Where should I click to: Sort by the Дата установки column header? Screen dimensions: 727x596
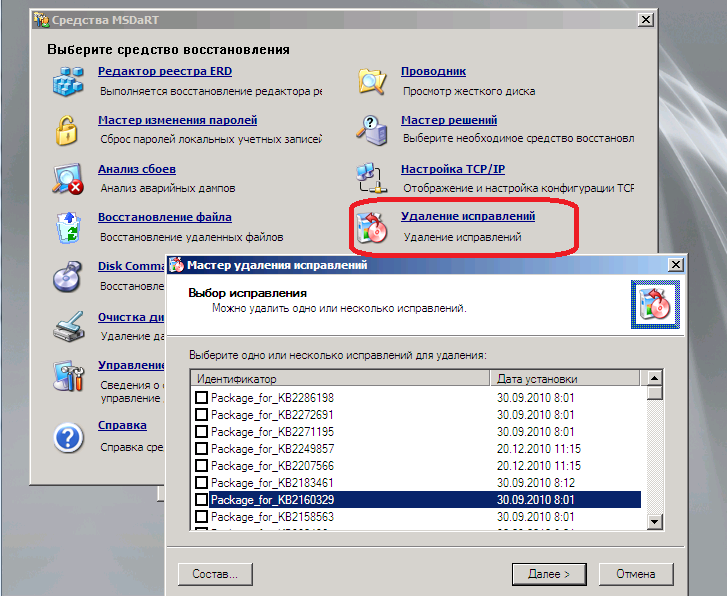tap(565, 378)
